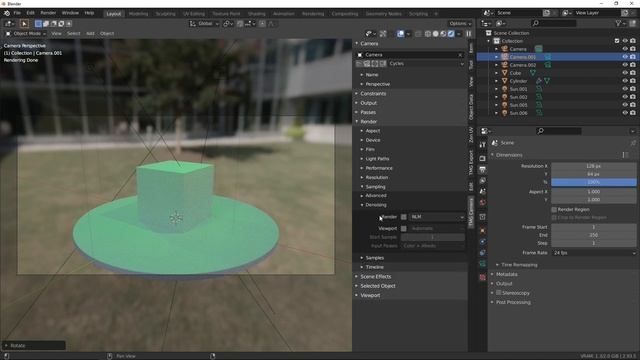Clear the Camera name field with X
This screenshot has height=360, width=640.
[460, 55]
